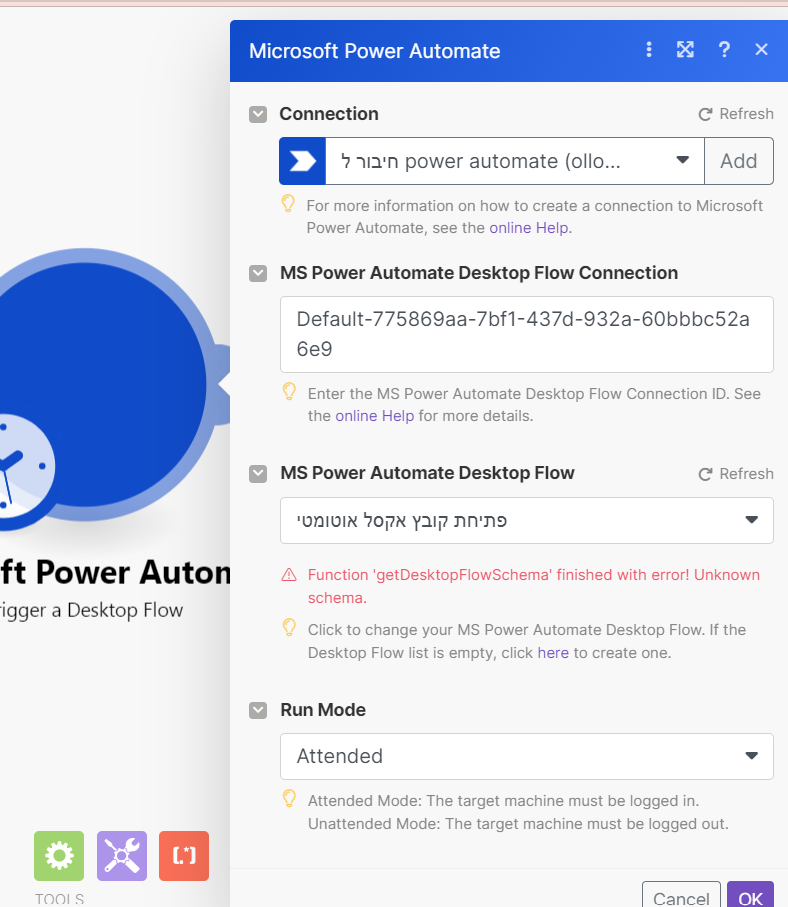Open the orange brackets text parser icon

184,856
